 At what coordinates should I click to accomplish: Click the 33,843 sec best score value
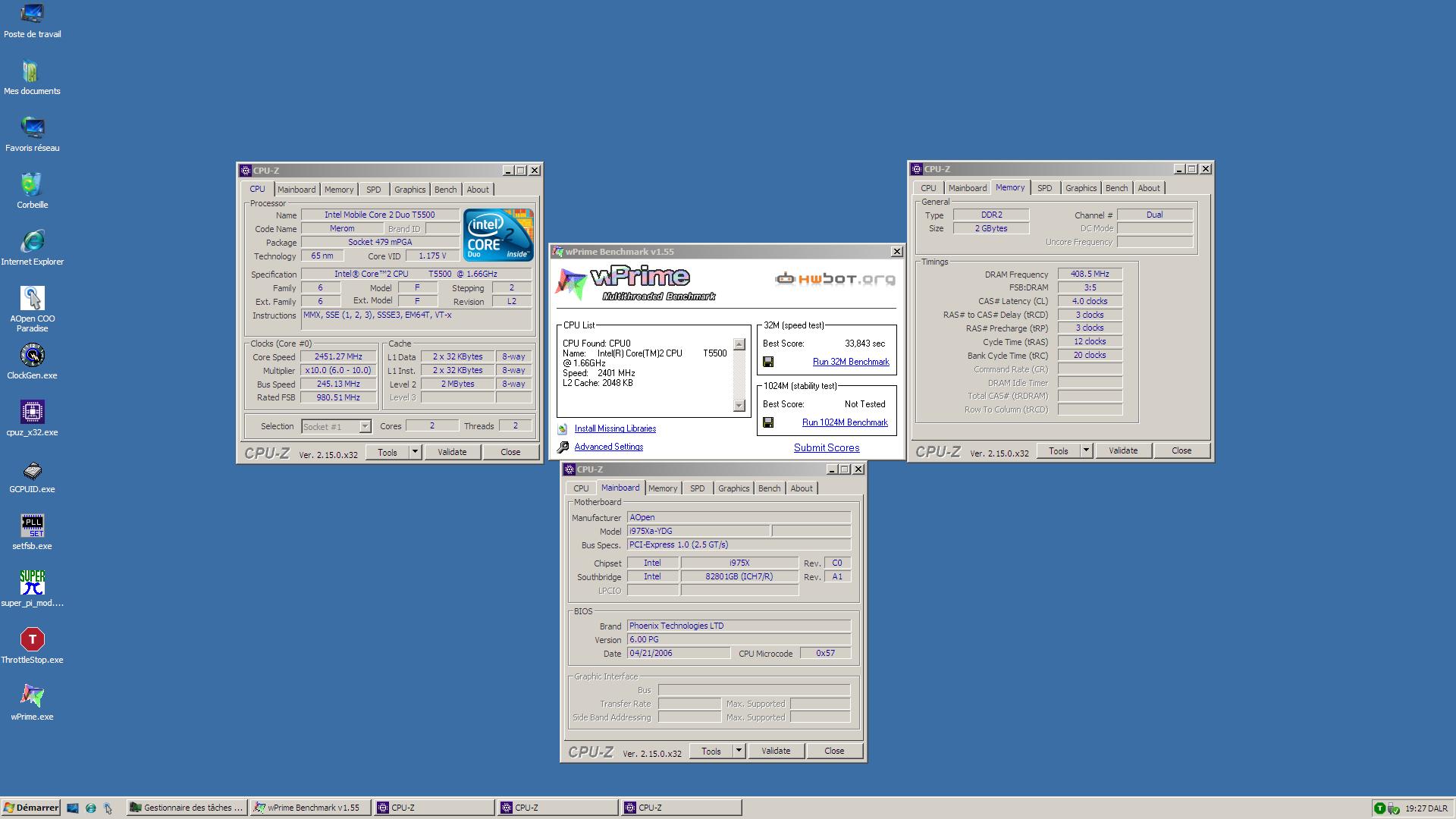click(x=864, y=344)
